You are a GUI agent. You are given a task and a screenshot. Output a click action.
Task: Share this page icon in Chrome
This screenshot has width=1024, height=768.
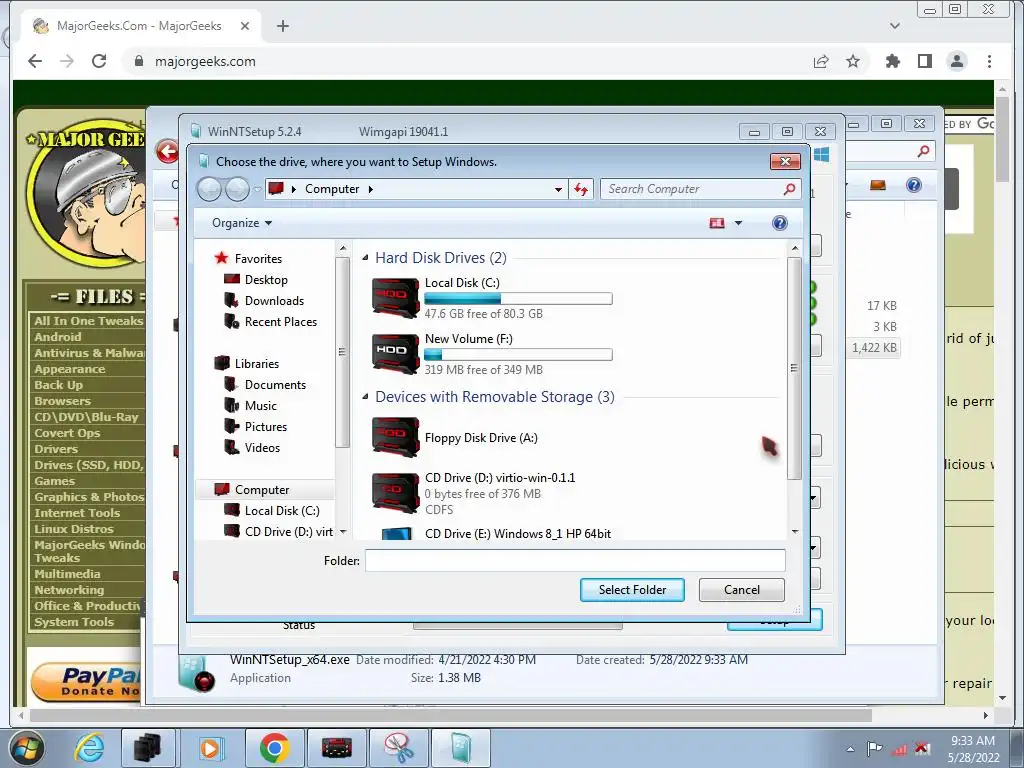tap(821, 61)
